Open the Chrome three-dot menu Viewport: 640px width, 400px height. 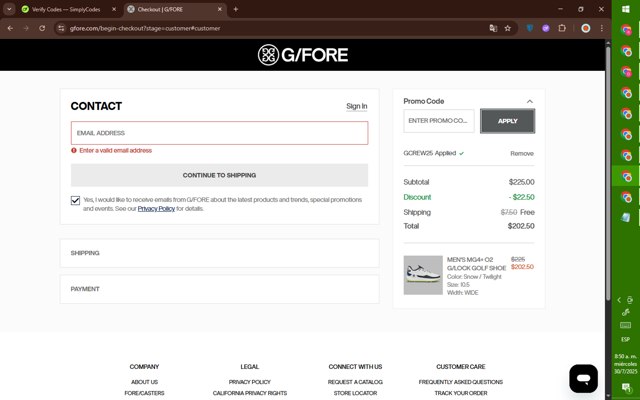click(x=602, y=28)
